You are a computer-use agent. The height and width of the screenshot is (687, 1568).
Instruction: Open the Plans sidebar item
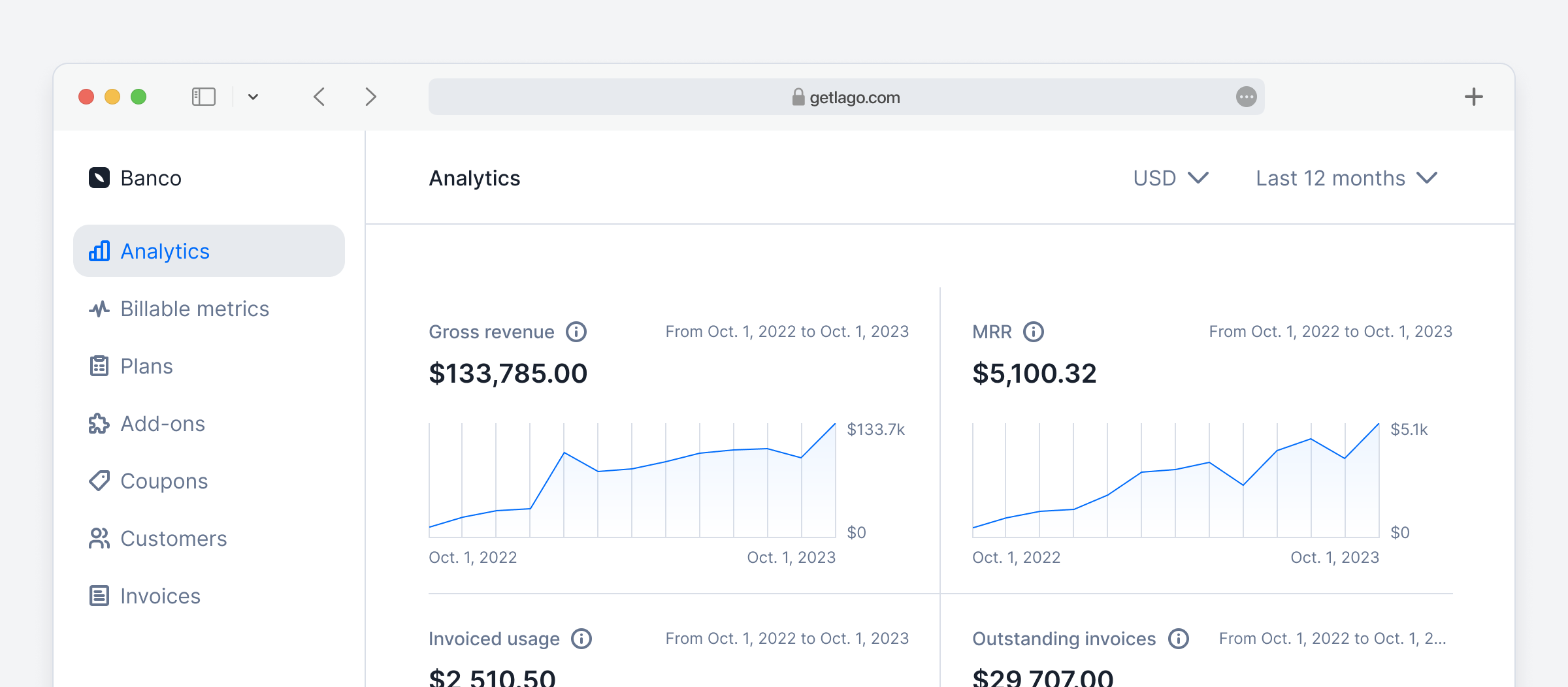click(146, 366)
